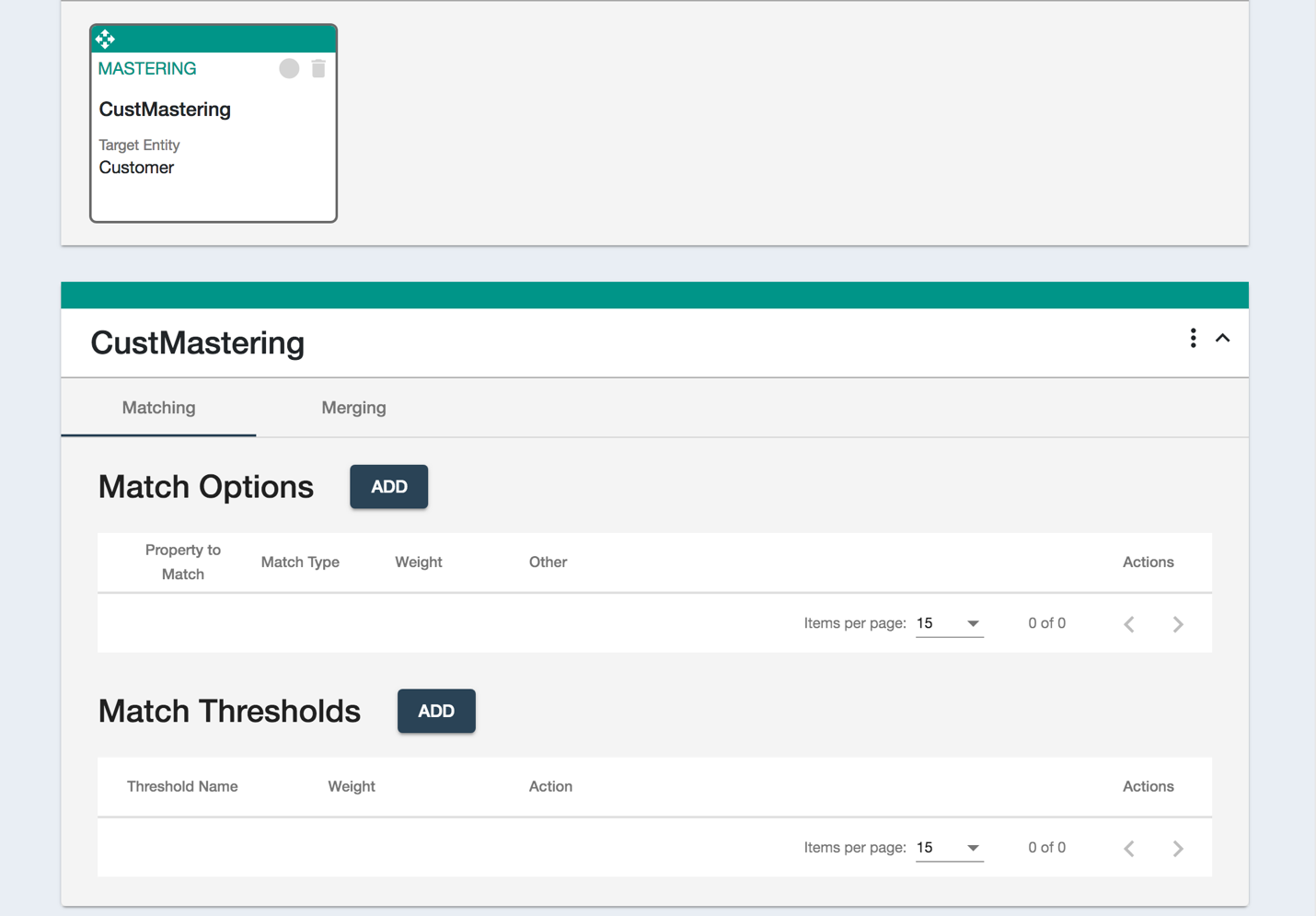
Task: Delete the CustMastering node using the trash icon
Action: pos(317,68)
